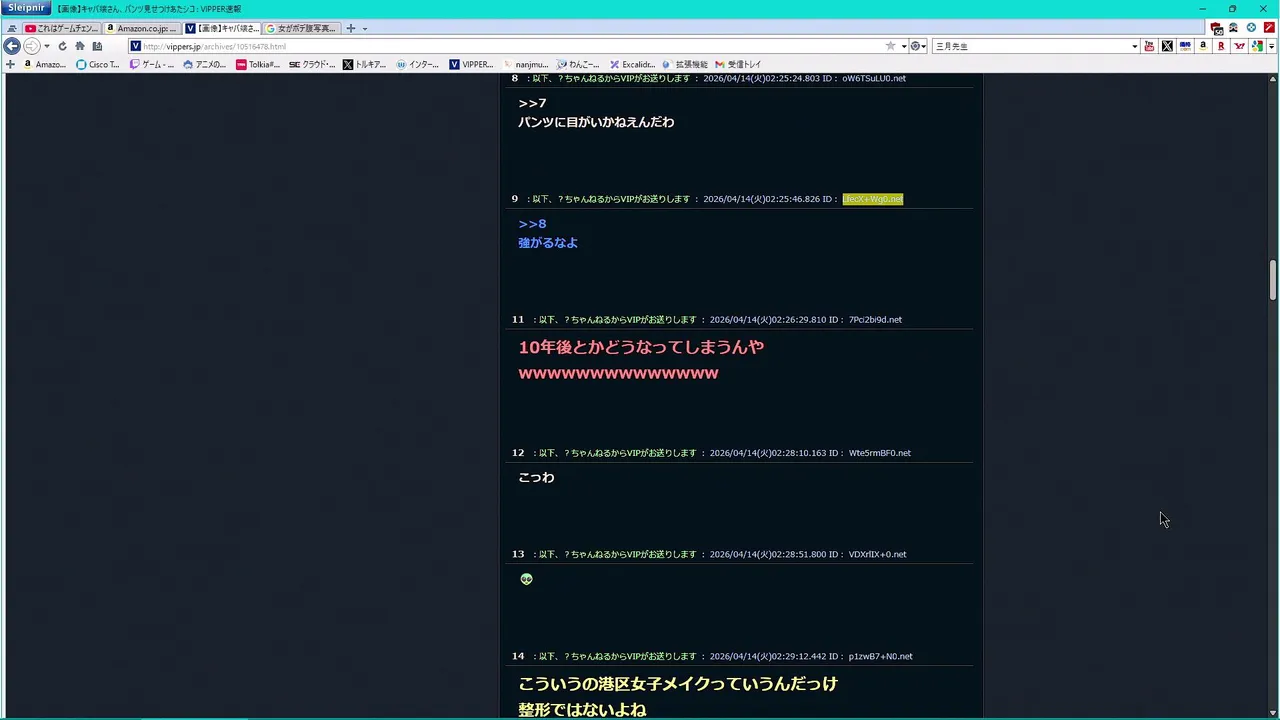
Task: Open the Cisco T... bookmark
Action: [98, 64]
